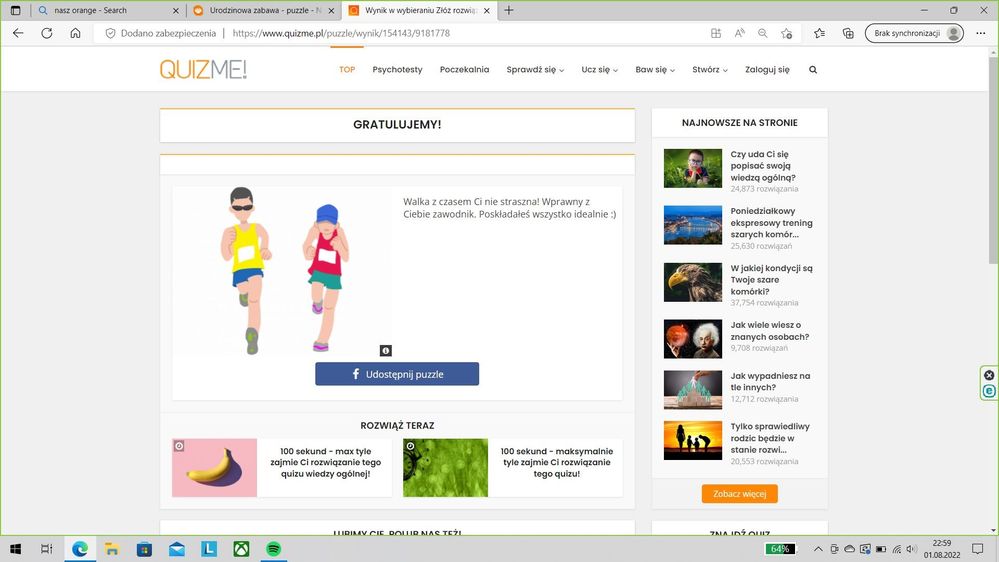Click the Zaloguj się login link
This screenshot has height=562, width=999.
767,70
